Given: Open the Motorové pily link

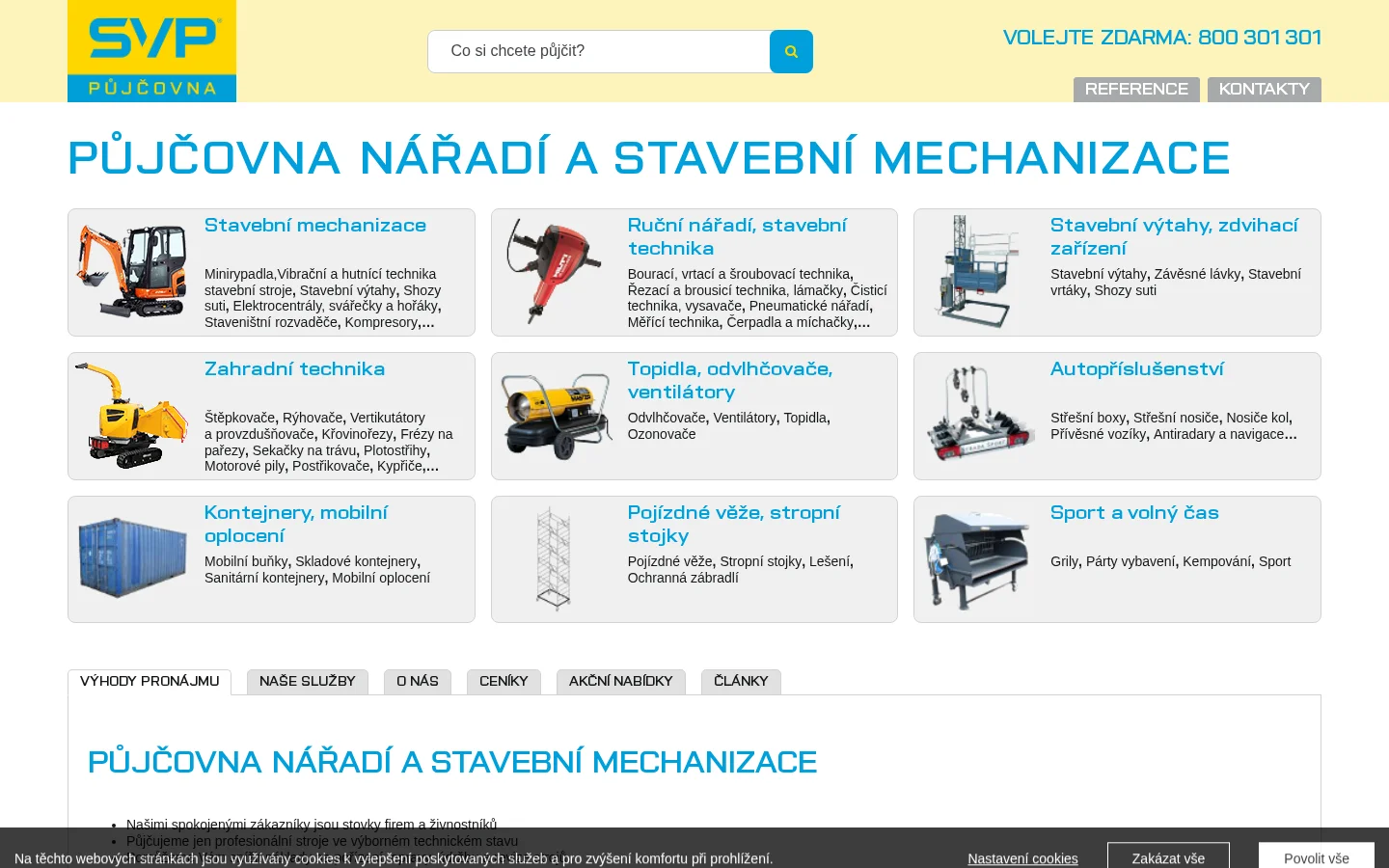Looking at the screenshot, I should [245, 466].
